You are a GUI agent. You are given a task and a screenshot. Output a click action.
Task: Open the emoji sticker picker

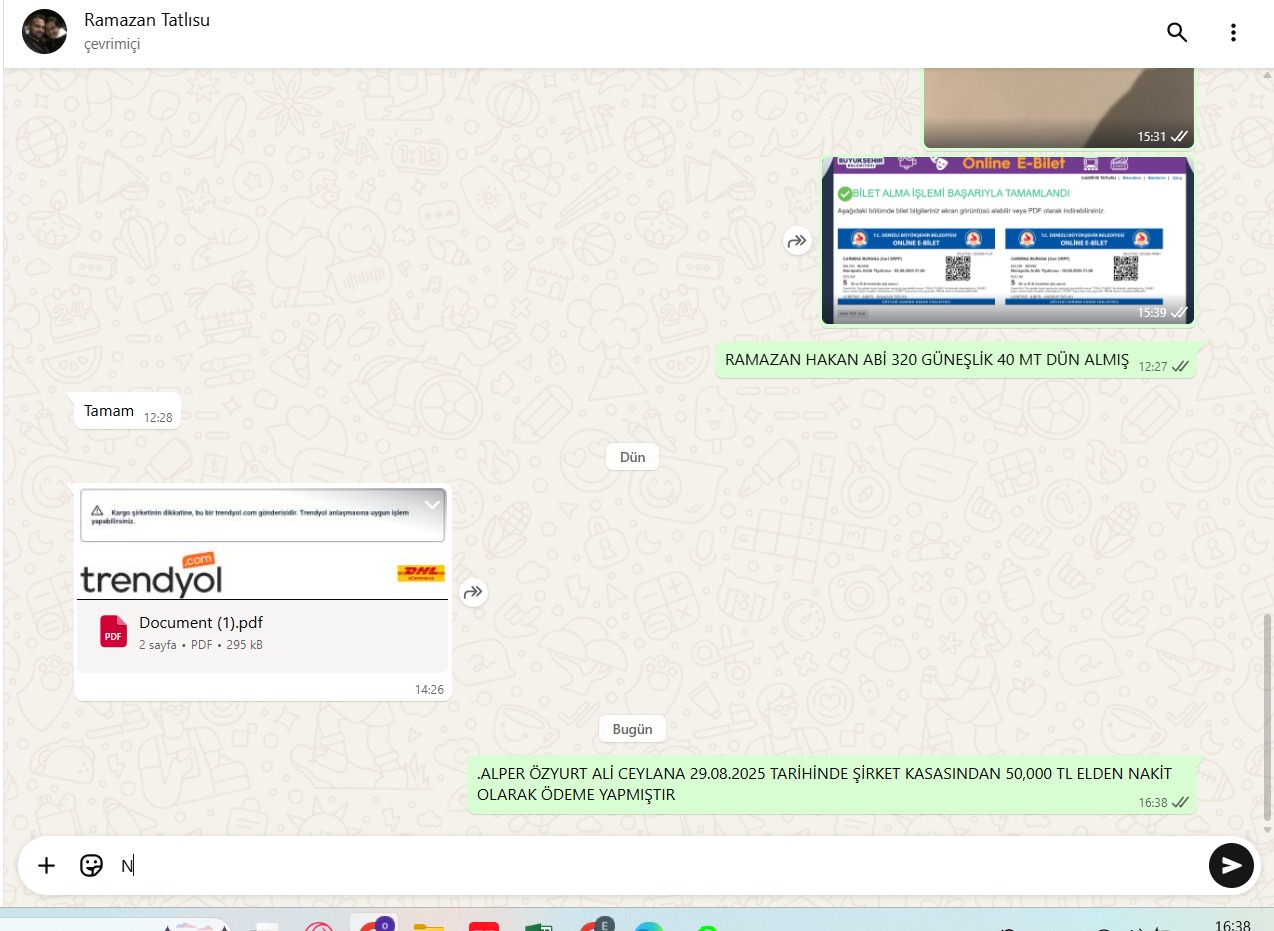[91, 865]
